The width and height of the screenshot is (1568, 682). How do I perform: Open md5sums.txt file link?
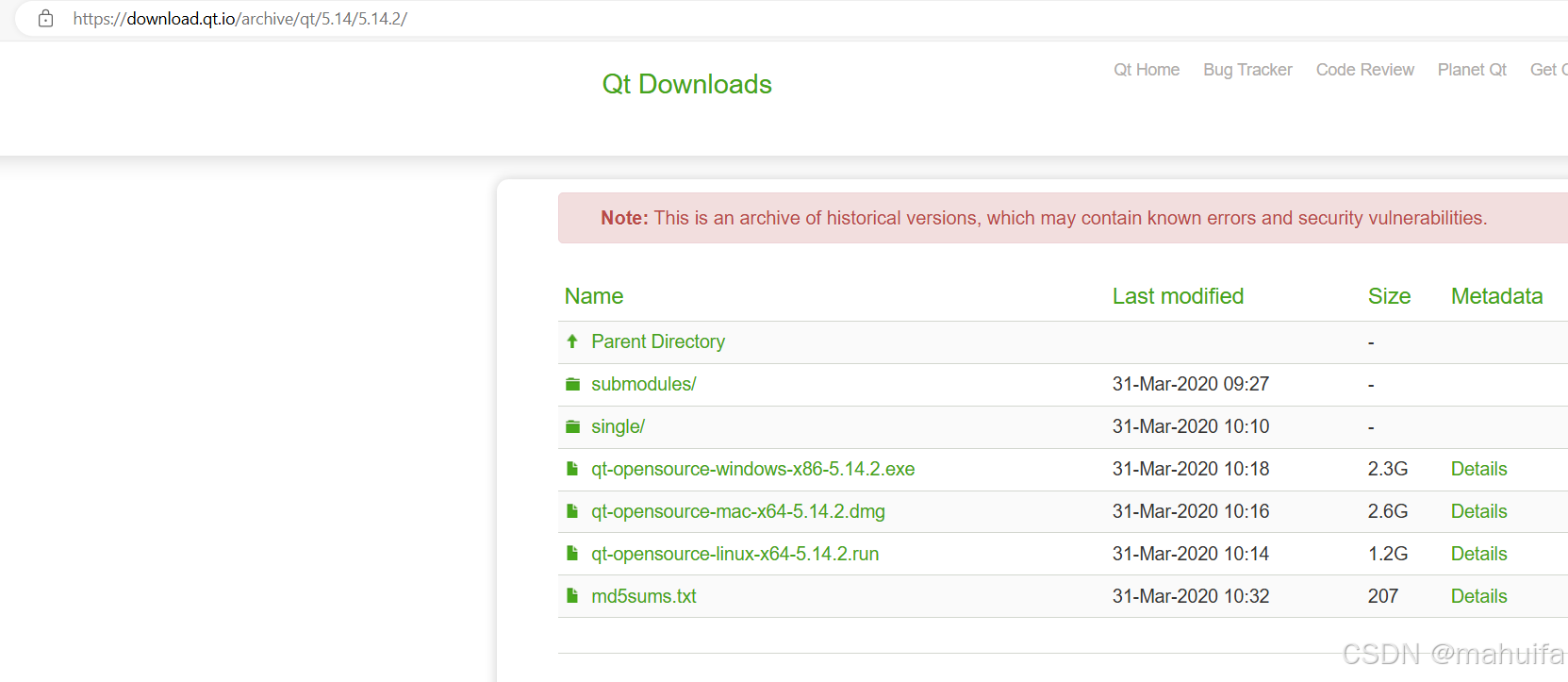coord(644,596)
